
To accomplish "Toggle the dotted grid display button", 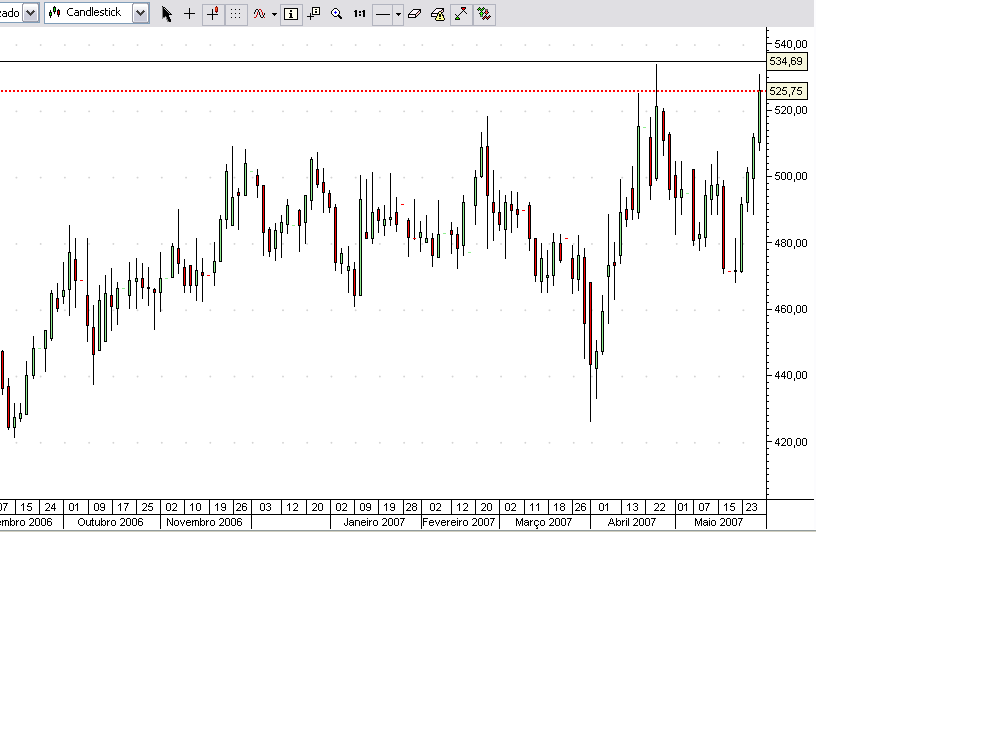I will [x=236, y=13].
